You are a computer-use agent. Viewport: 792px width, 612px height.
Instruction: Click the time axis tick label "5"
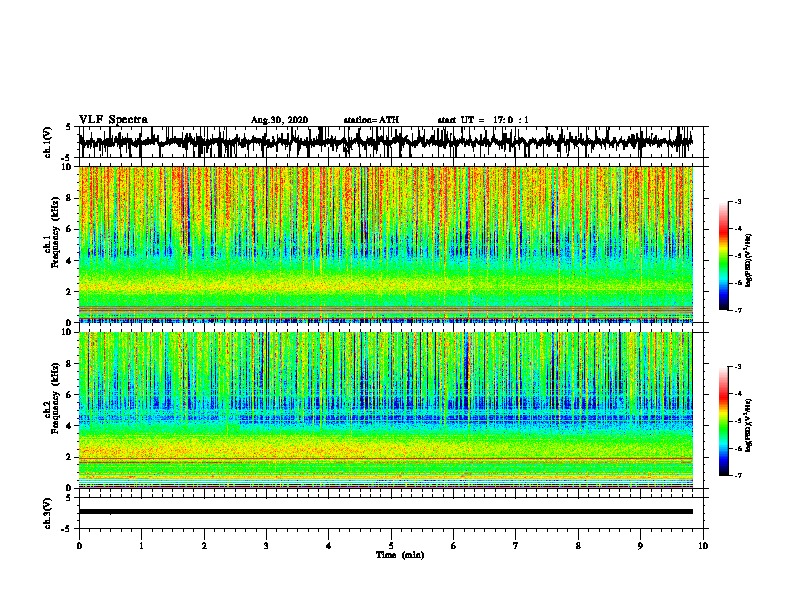coord(391,546)
